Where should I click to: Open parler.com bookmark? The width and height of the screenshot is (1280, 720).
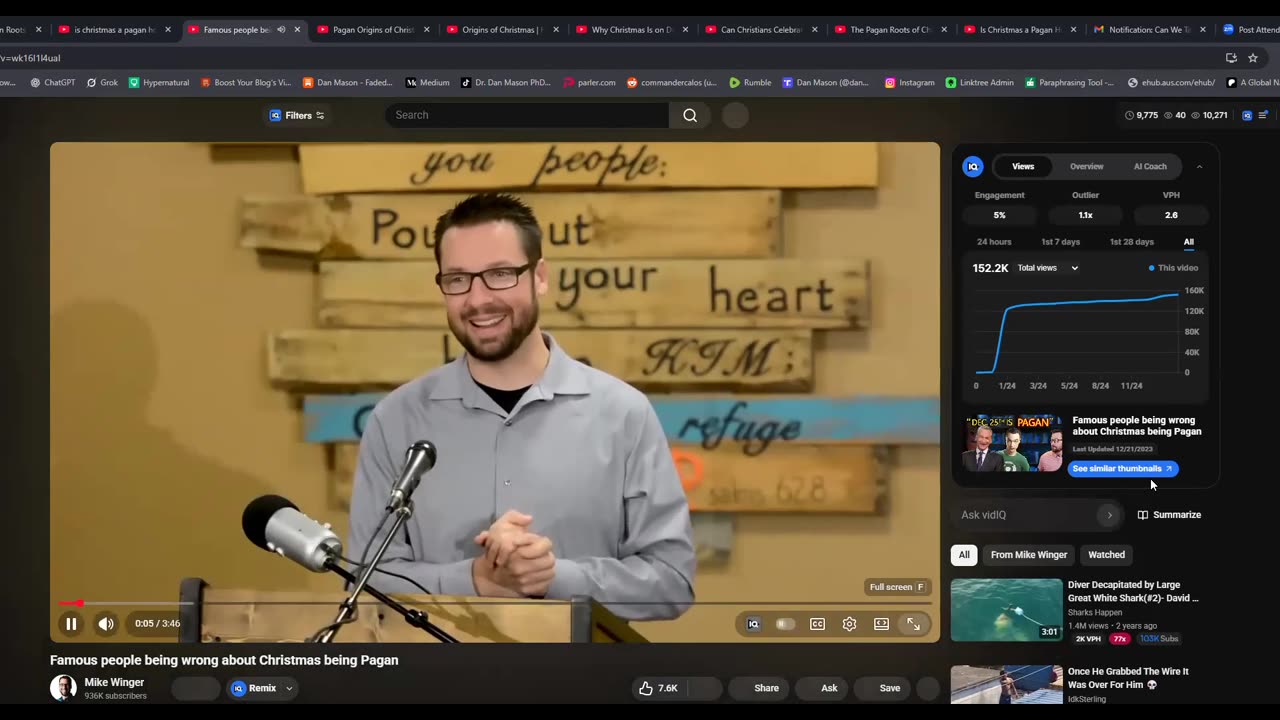[x=589, y=83]
